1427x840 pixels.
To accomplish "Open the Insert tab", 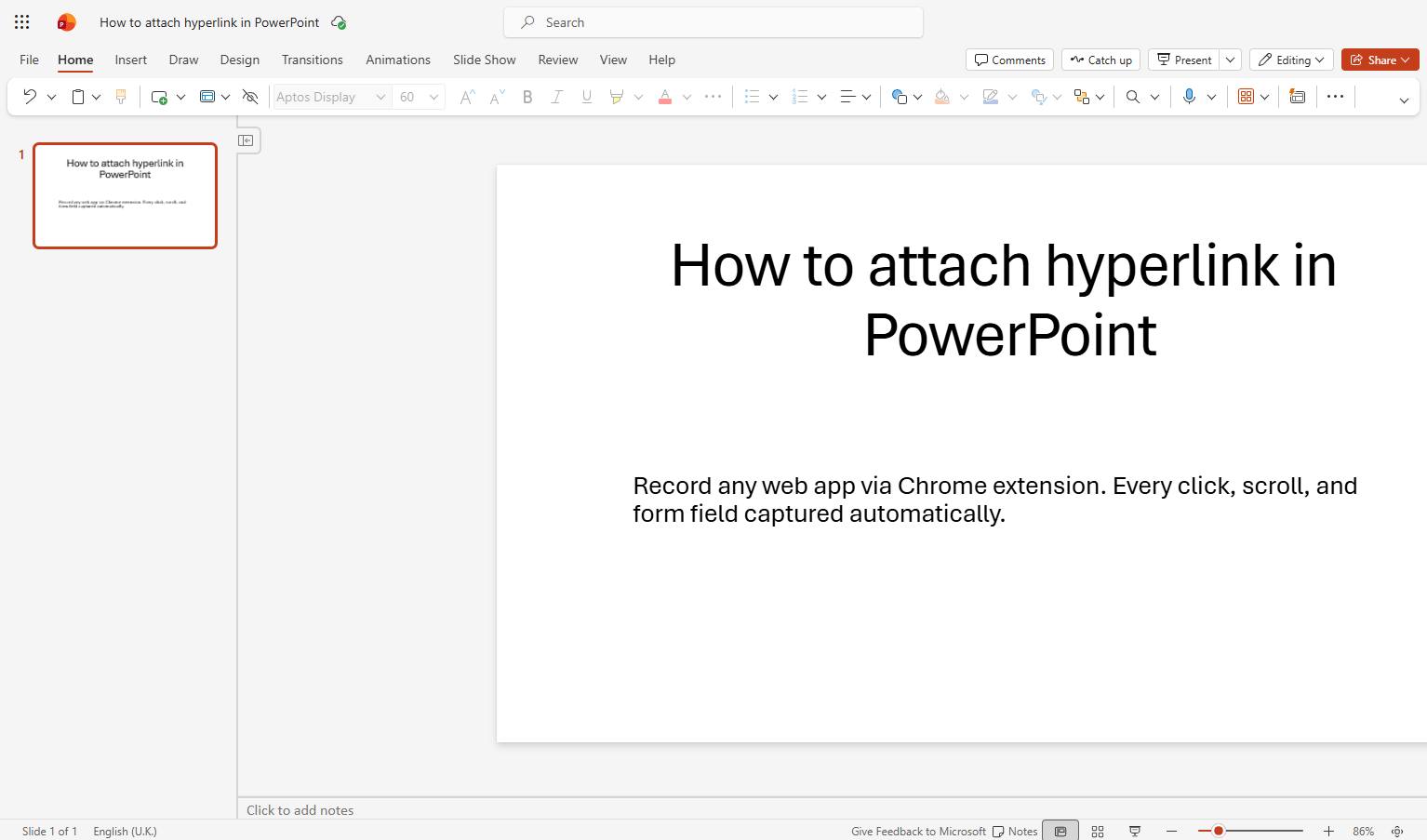I will tap(131, 60).
